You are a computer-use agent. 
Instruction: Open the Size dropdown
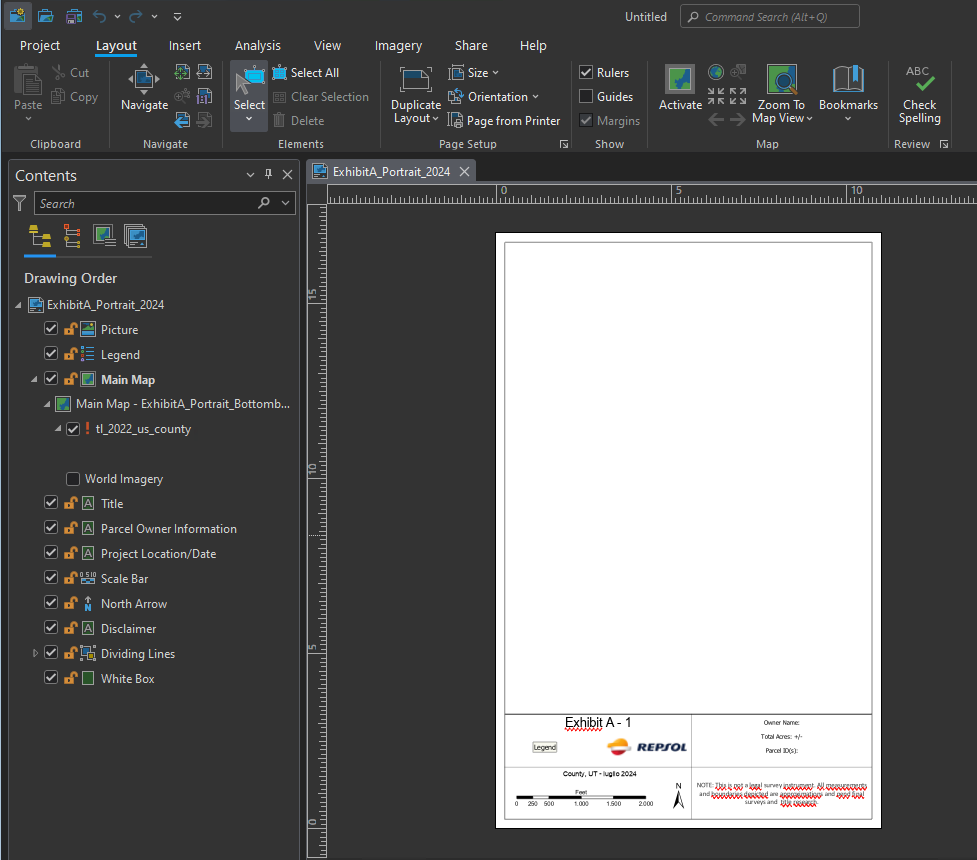(x=474, y=73)
